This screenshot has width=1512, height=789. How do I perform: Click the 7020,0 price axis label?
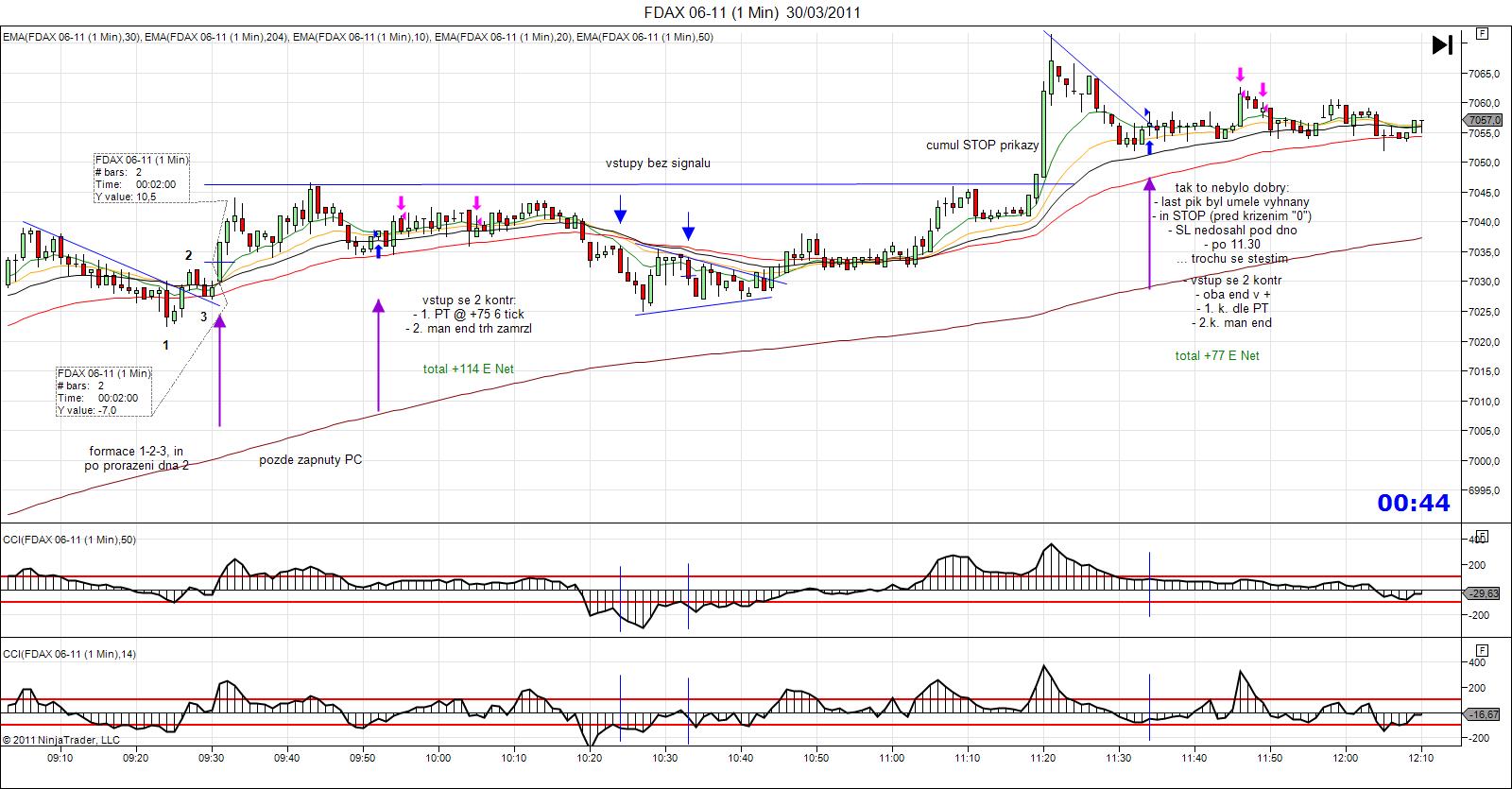1486,341
